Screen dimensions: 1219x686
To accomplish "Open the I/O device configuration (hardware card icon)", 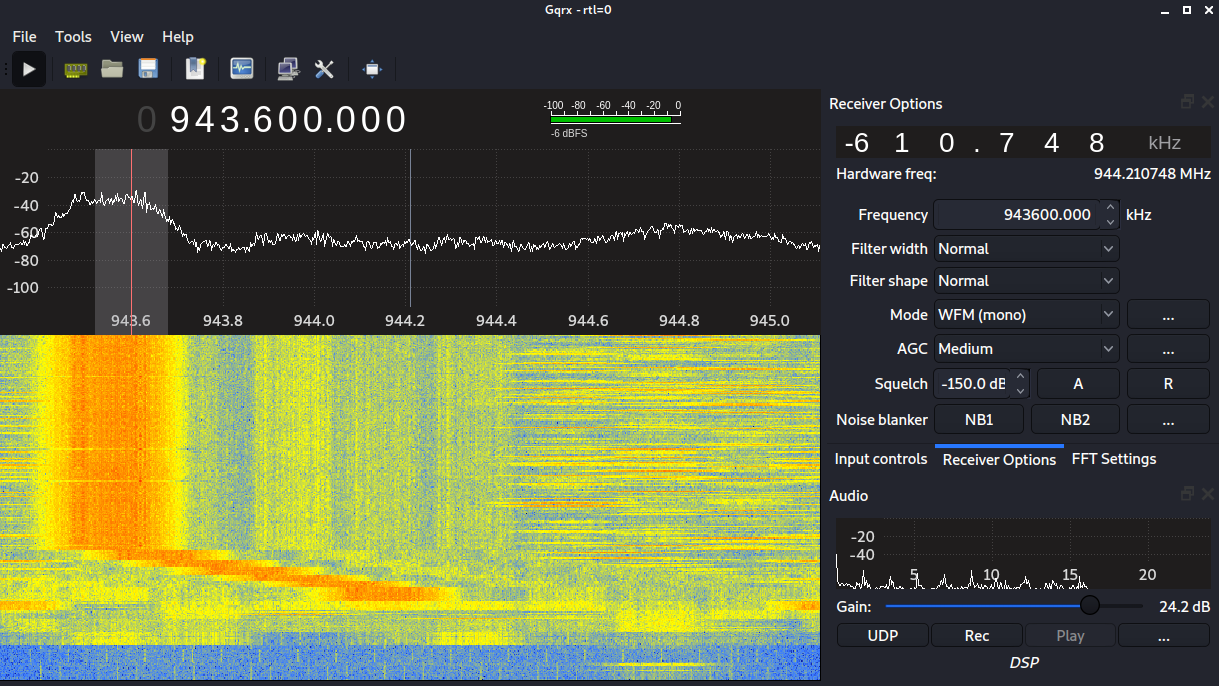I will click(76, 69).
